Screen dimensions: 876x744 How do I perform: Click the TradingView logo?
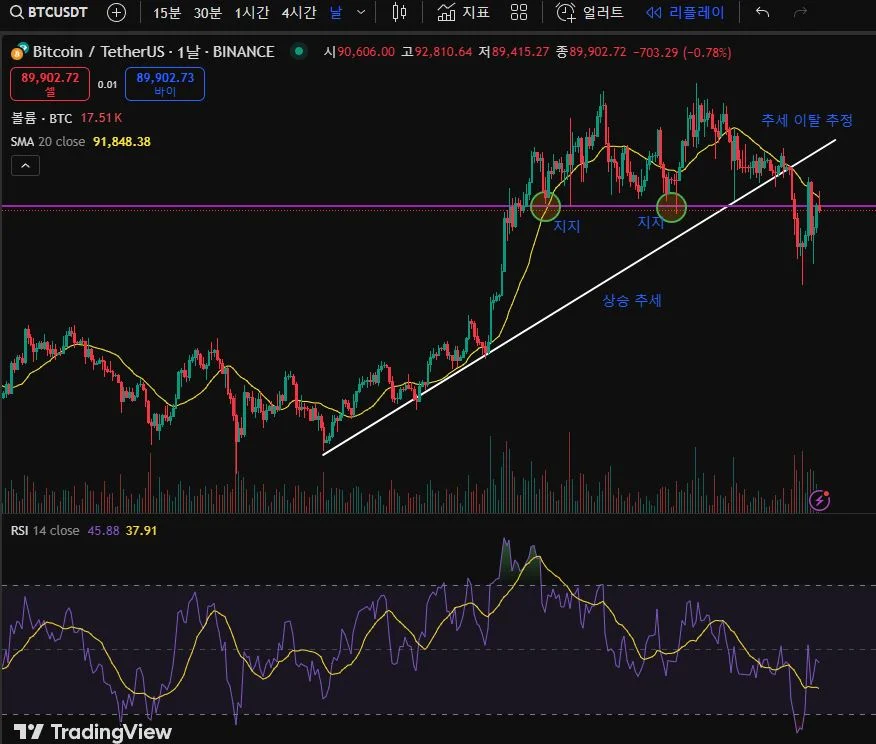tap(93, 731)
